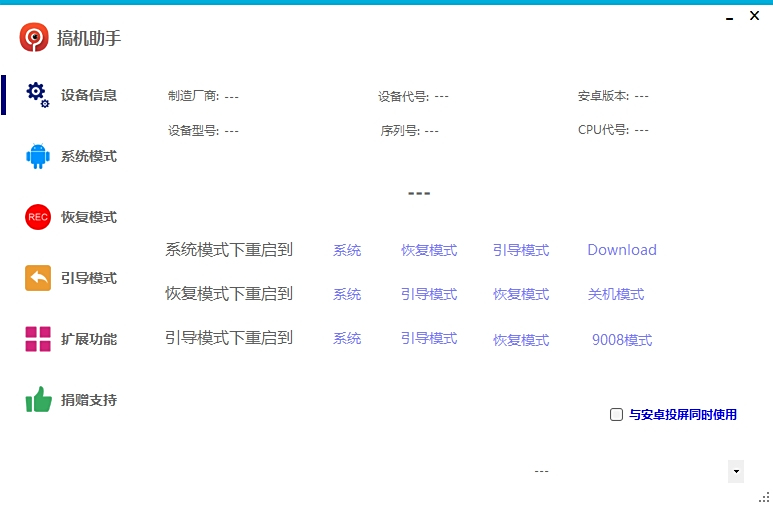Click the 关机模式 link
This screenshot has width=773, height=506.
[x=616, y=294]
